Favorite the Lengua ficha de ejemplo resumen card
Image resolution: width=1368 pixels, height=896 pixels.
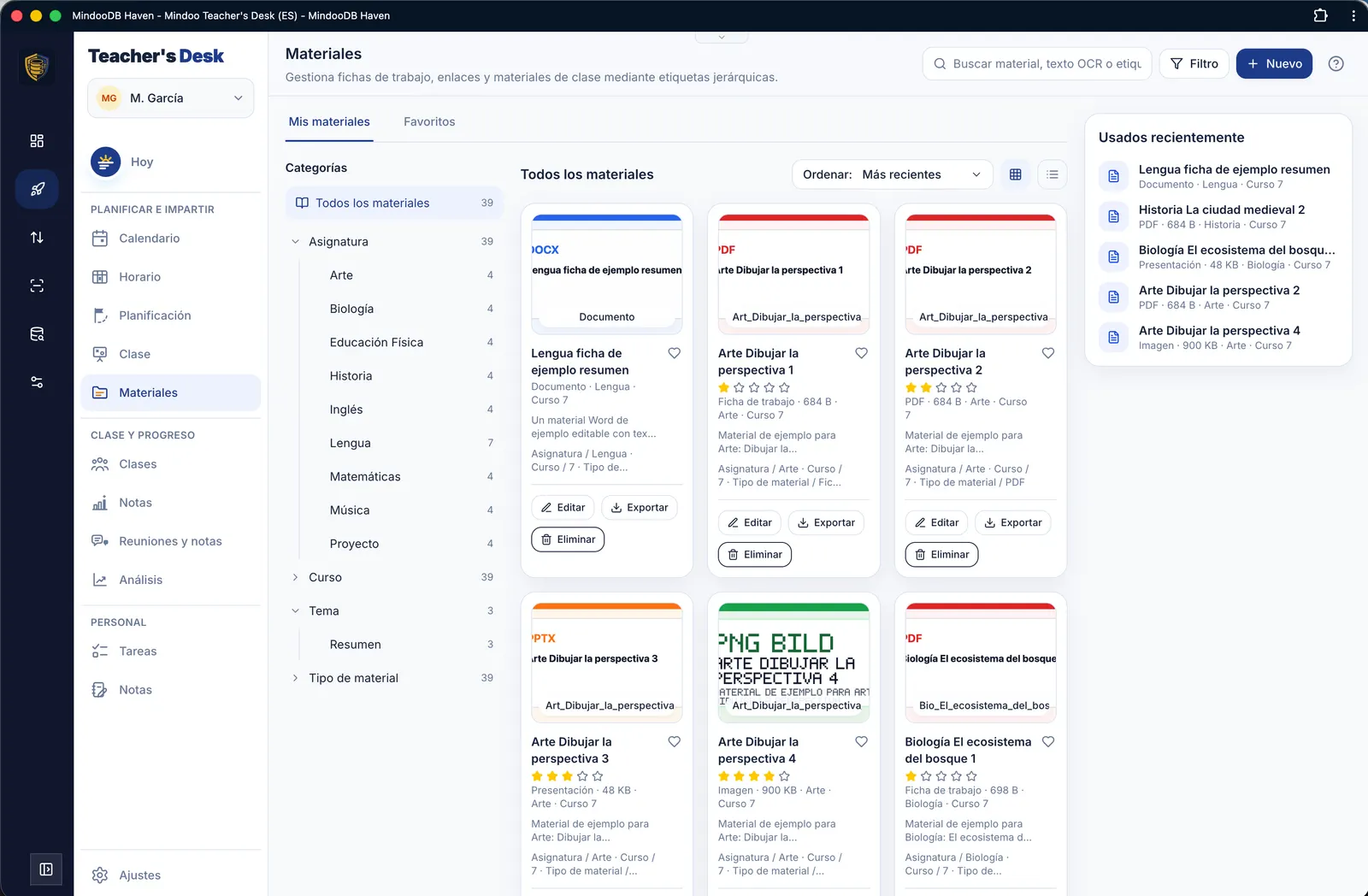tap(675, 353)
